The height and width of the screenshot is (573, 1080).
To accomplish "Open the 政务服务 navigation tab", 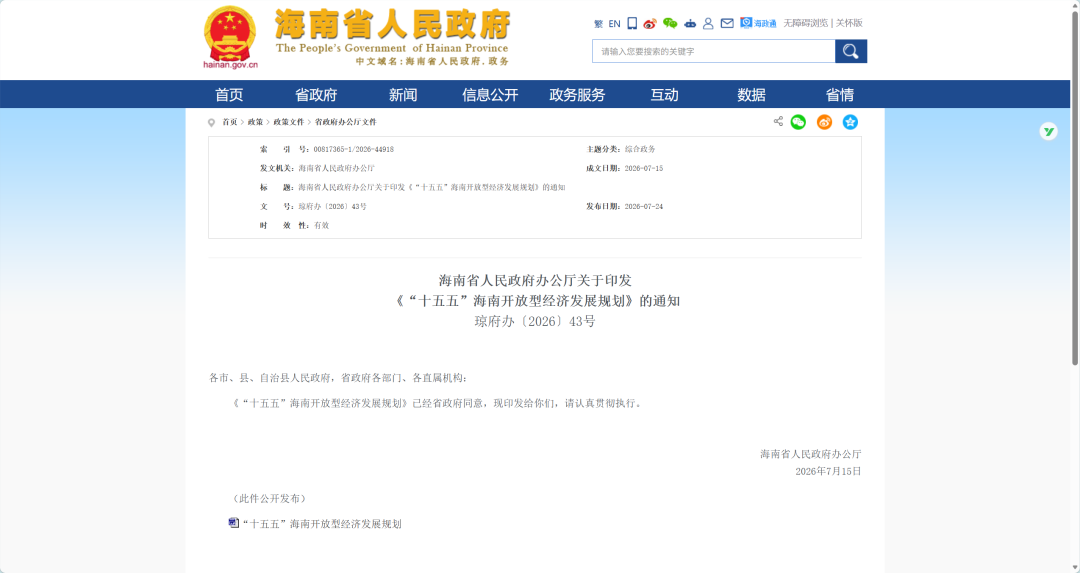I will click(x=577, y=94).
